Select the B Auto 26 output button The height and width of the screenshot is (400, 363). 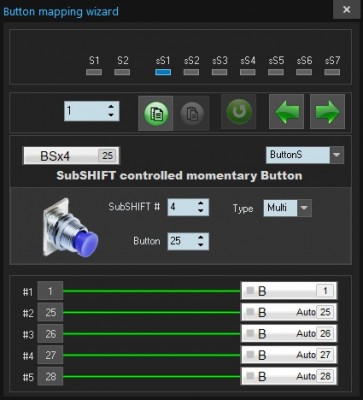289,333
